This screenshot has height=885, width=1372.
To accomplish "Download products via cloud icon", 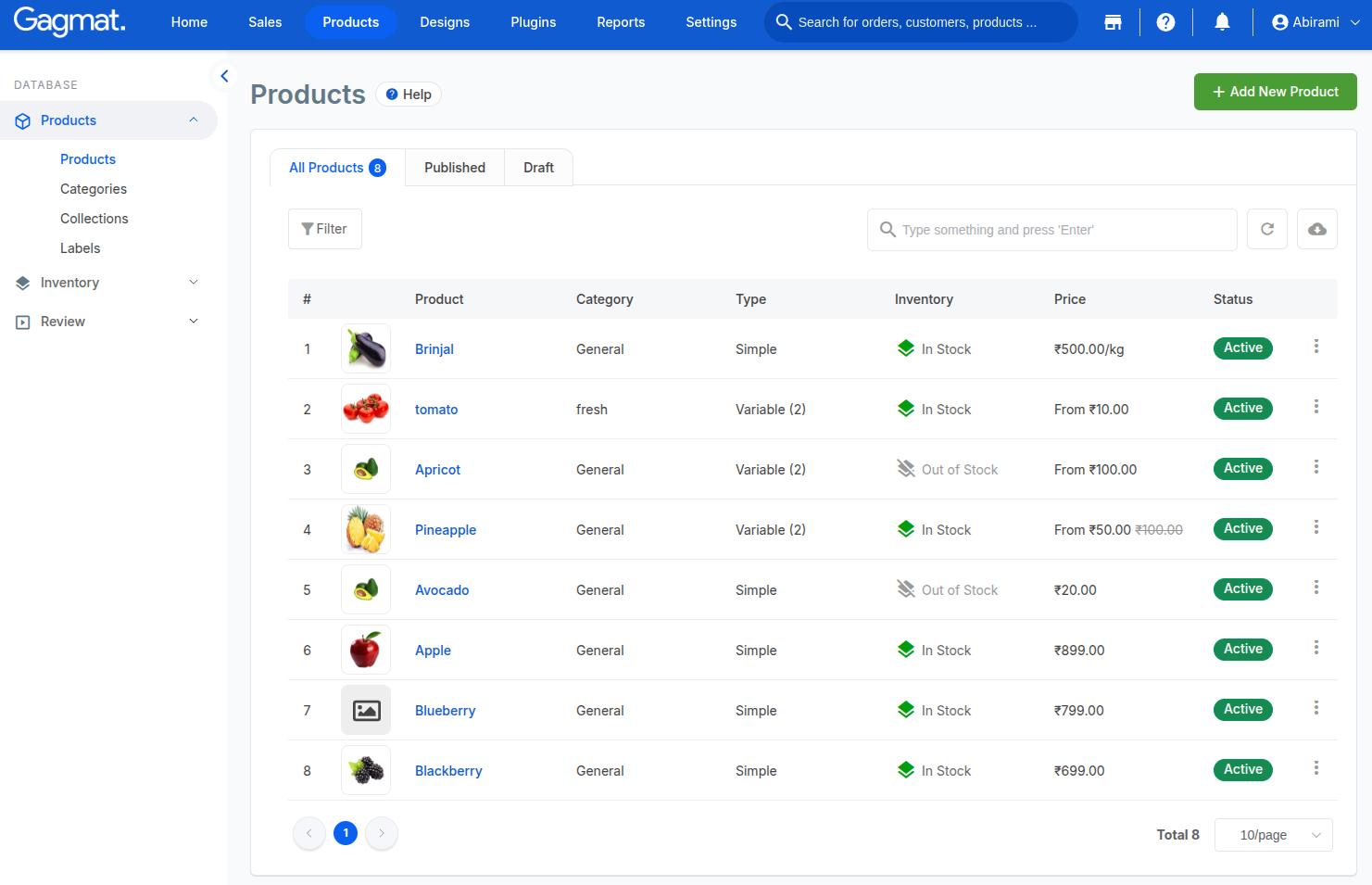I will point(1316,229).
